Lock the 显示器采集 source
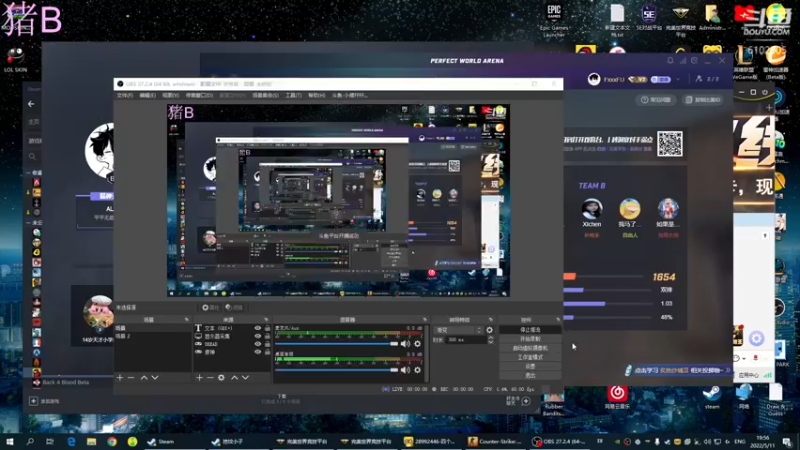 (x=267, y=336)
